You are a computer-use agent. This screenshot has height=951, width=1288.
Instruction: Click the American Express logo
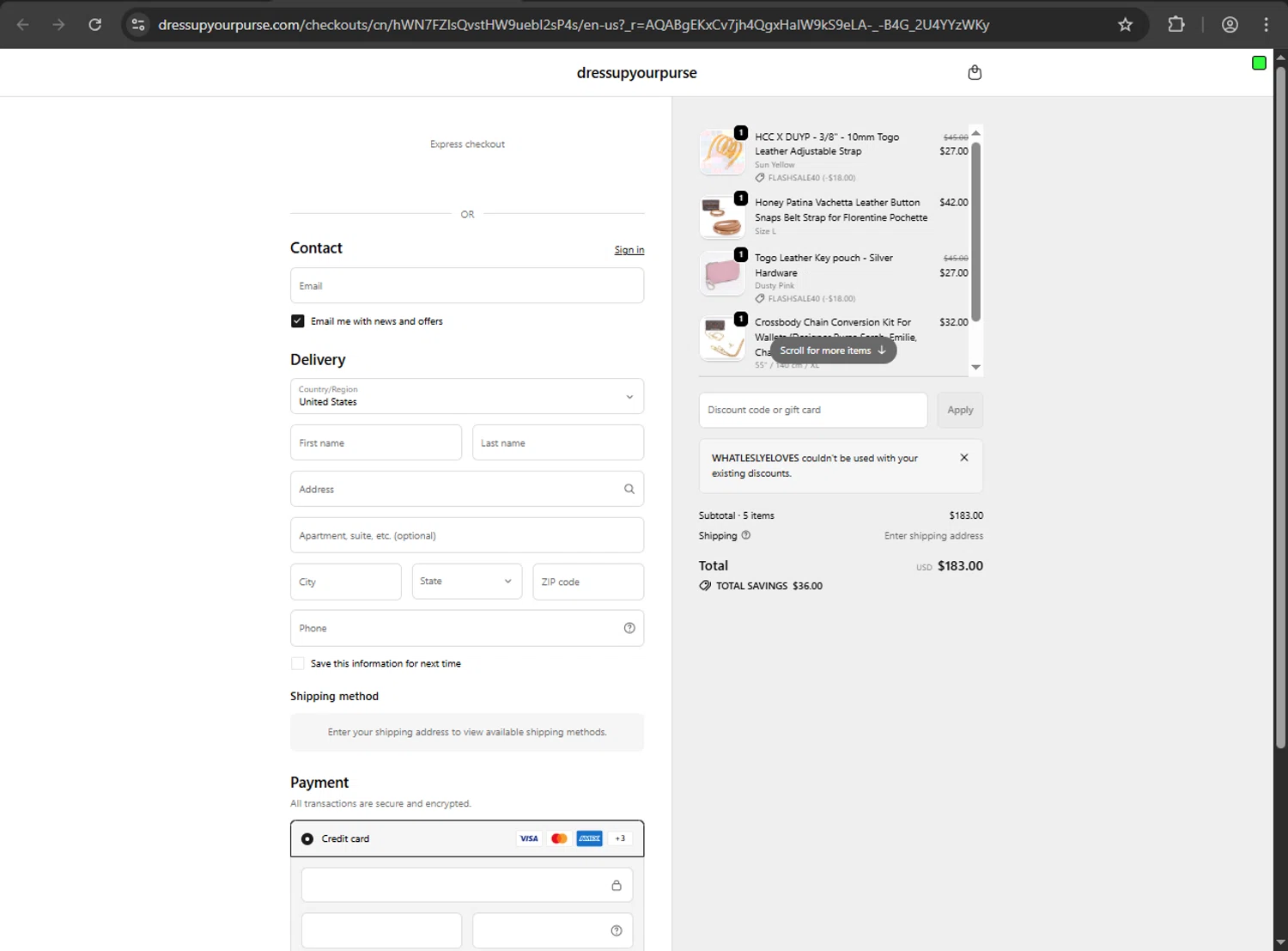tap(589, 838)
